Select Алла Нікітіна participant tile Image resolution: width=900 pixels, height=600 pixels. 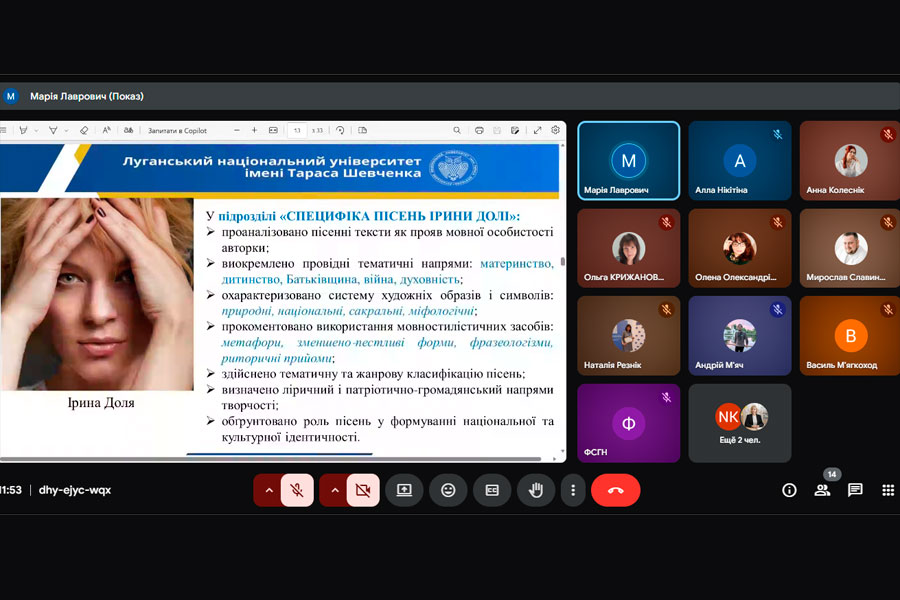pyautogui.click(x=740, y=161)
